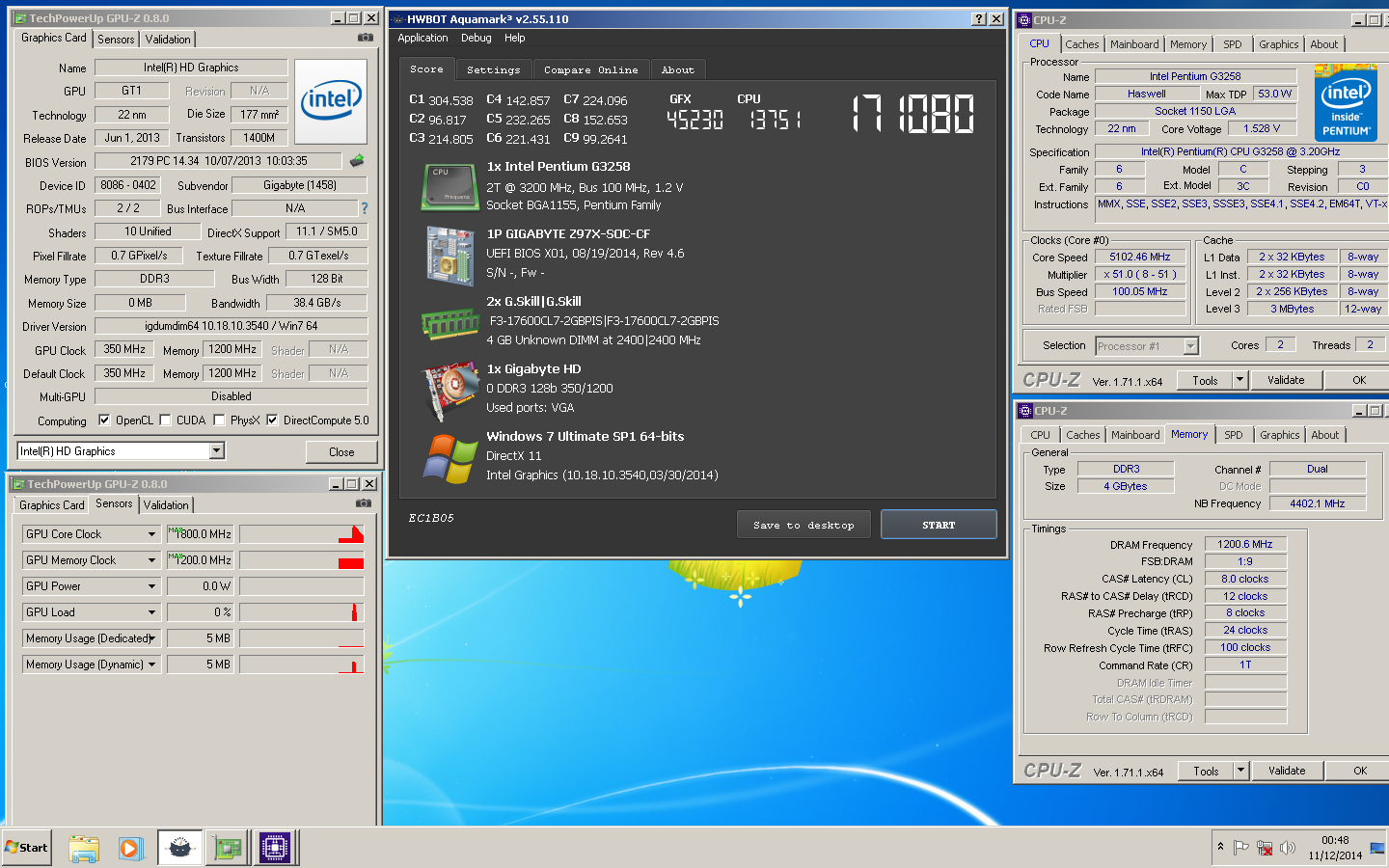Click the Intel Pentium badge in CPU-Z

(1346, 102)
